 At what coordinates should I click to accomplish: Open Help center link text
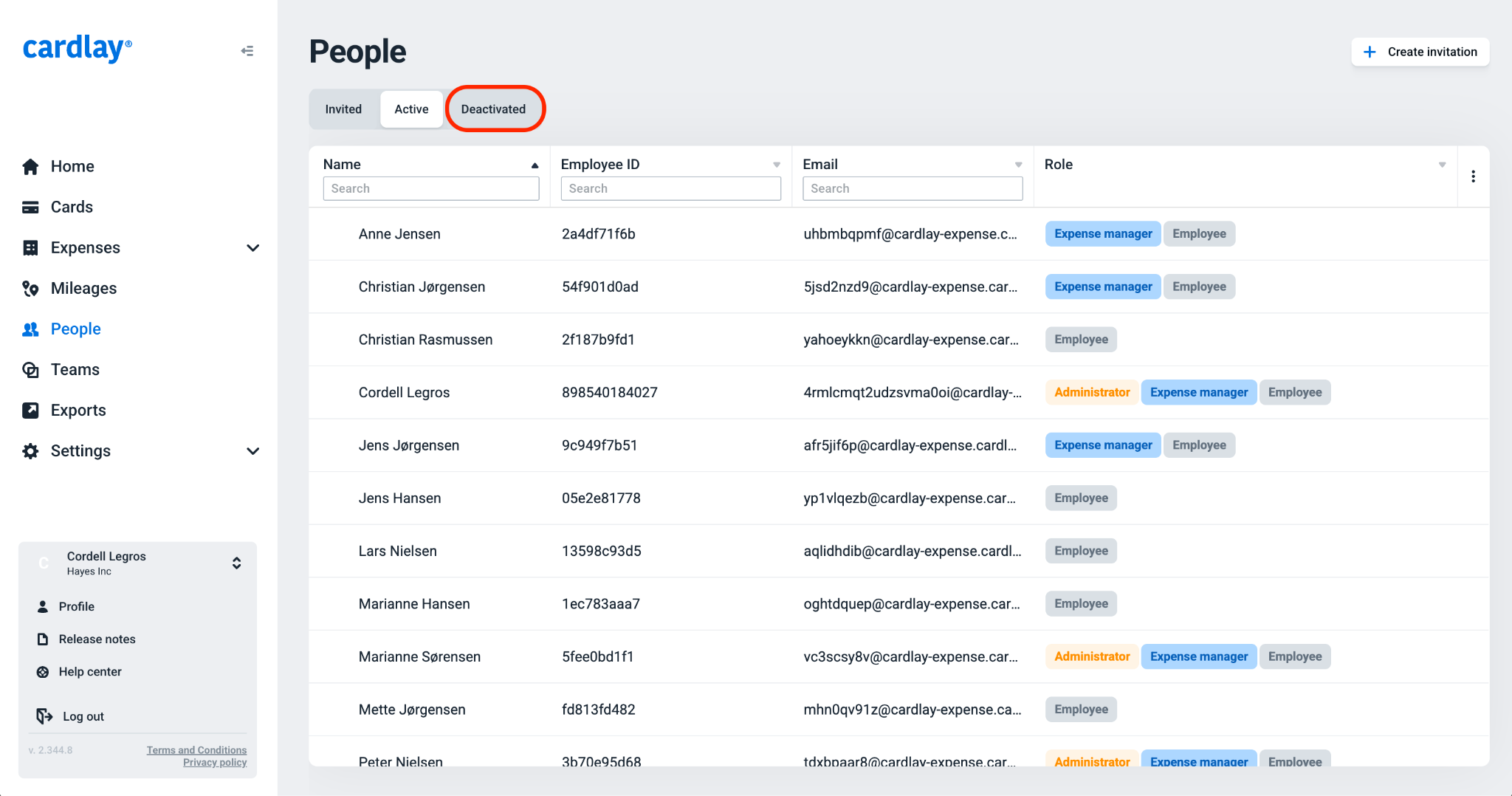click(90, 671)
